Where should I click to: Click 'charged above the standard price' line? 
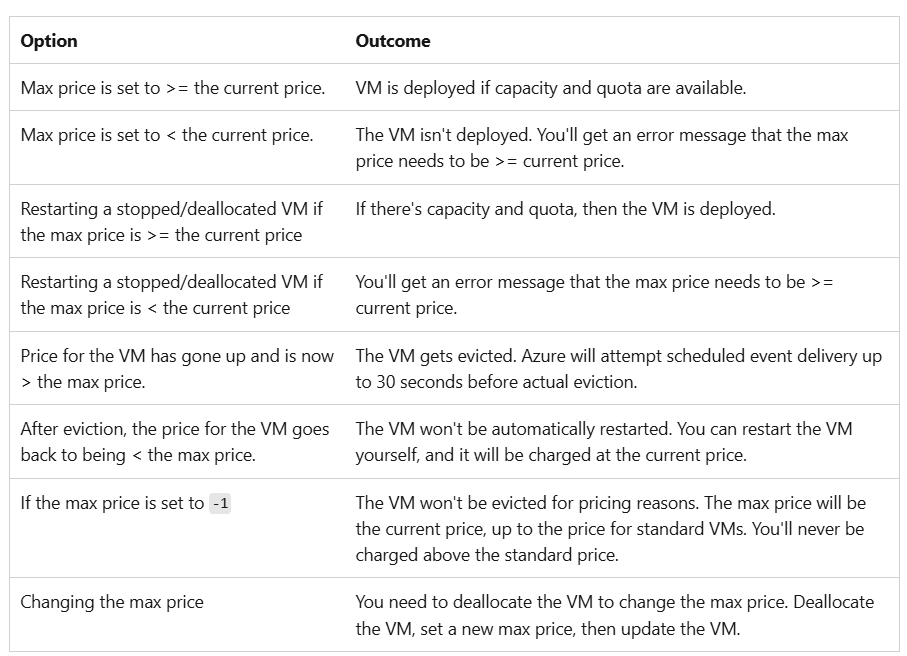click(x=487, y=555)
